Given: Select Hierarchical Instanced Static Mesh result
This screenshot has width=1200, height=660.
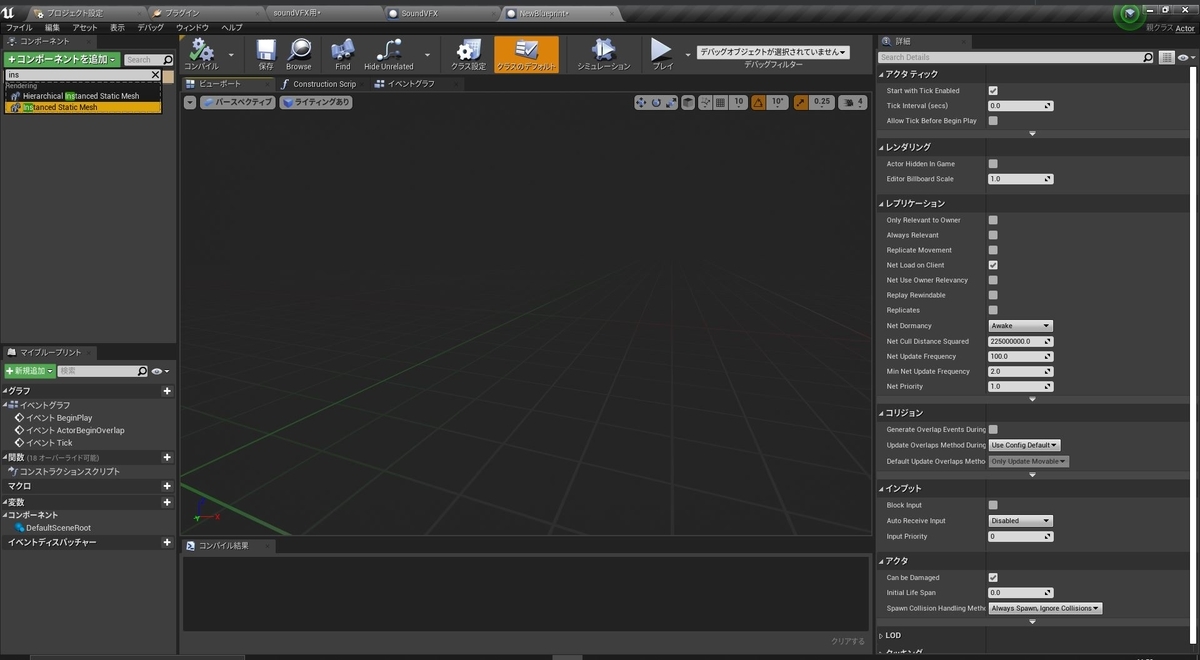Looking at the screenshot, I should pyautogui.click(x=83, y=96).
